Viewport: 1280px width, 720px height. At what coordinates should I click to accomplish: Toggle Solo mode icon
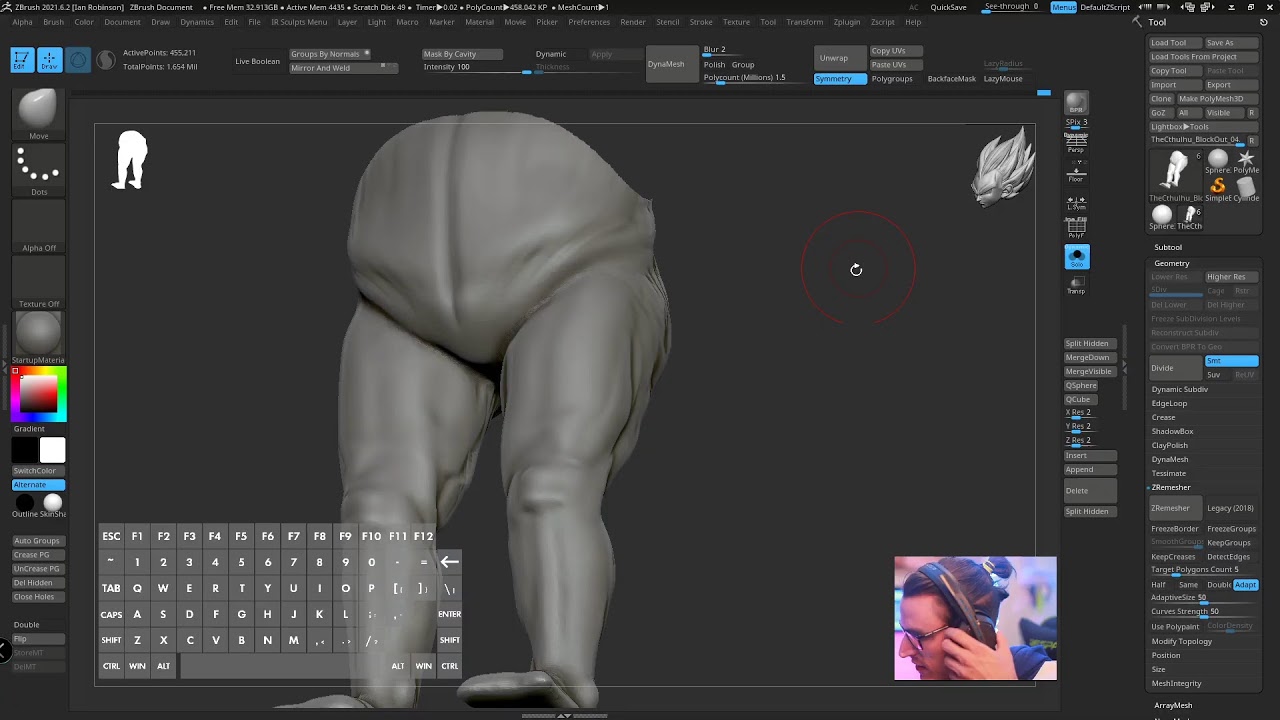coord(1077,258)
